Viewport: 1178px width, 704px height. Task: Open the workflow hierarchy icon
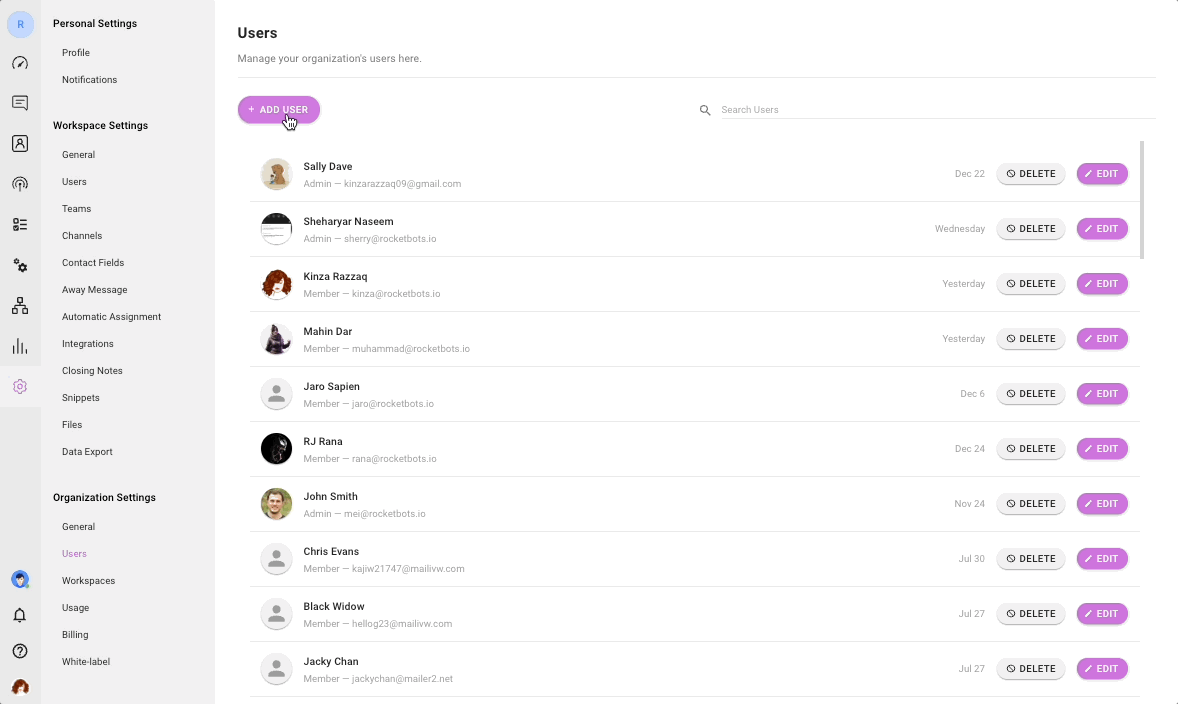[x=20, y=306]
